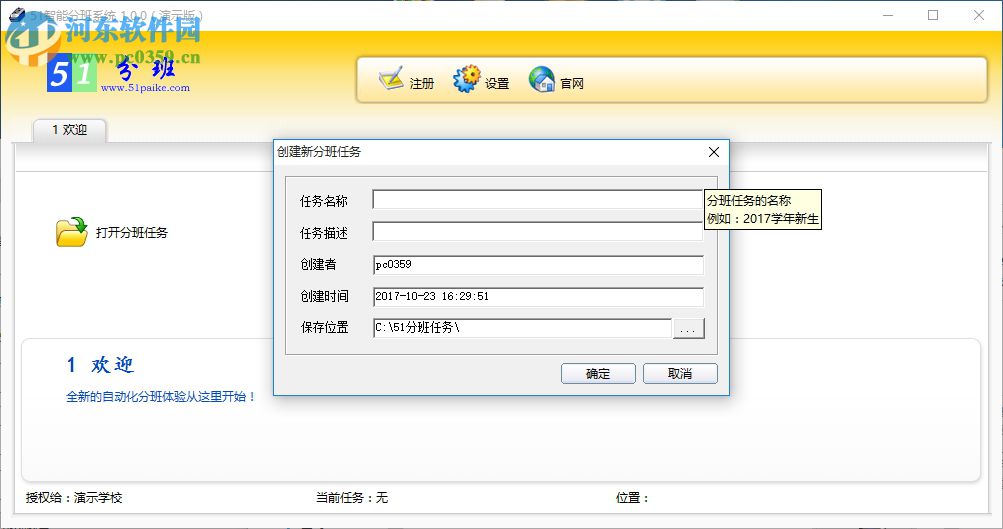Click the www.51paike.com link
Screen dimensions: 1003x529
click(x=145, y=88)
